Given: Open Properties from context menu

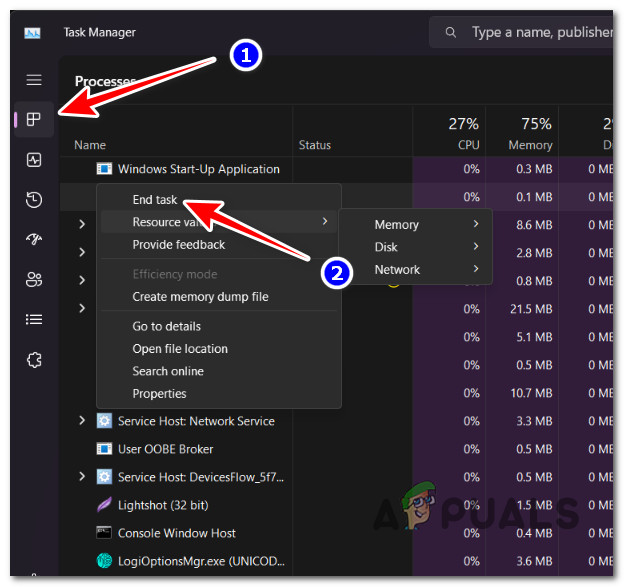Looking at the screenshot, I should click(159, 394).
